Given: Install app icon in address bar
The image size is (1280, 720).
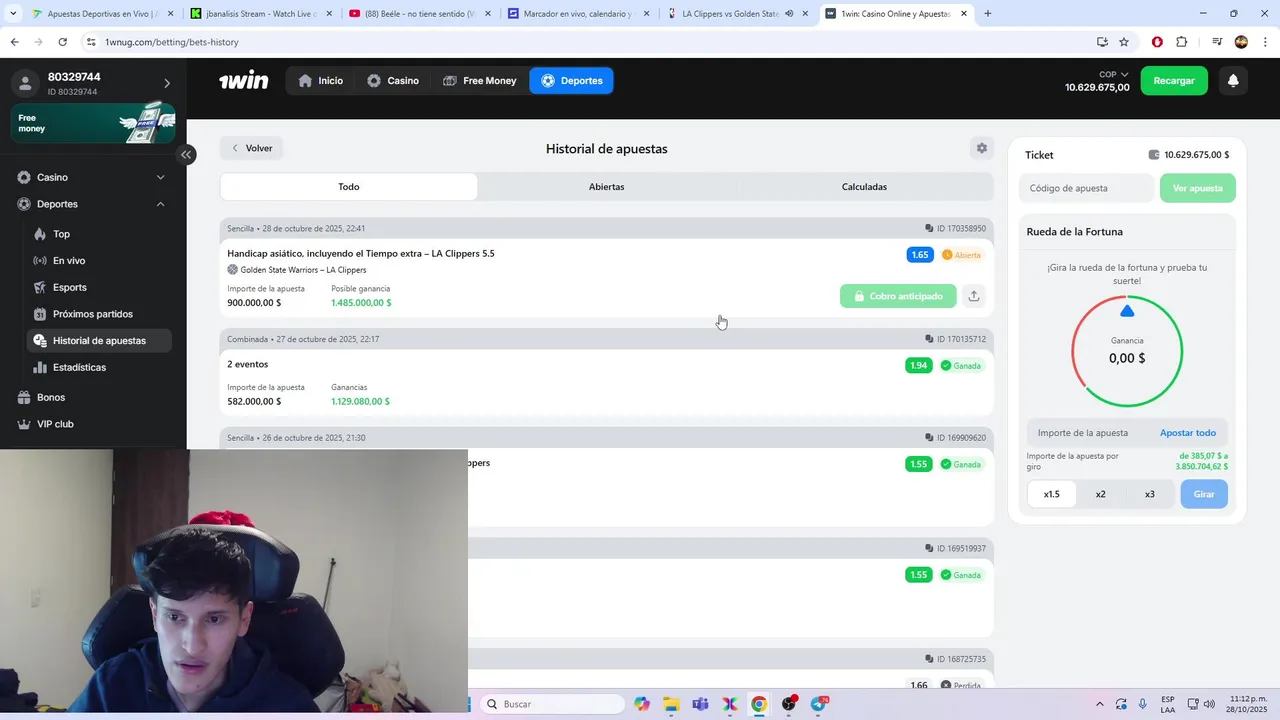Looking at the screenshot, I should coord(1102,42).
